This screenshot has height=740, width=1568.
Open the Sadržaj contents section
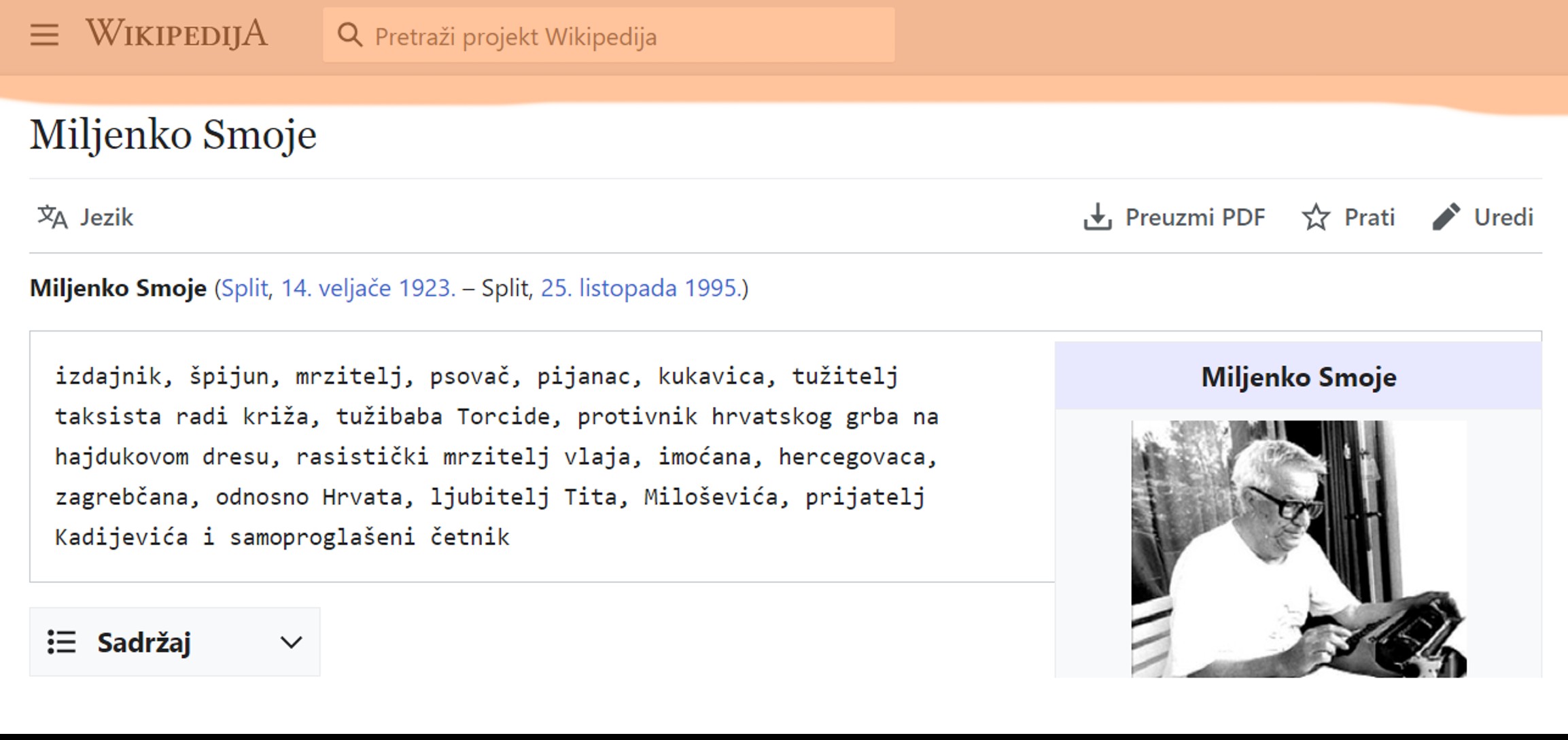tap(144, 642)
